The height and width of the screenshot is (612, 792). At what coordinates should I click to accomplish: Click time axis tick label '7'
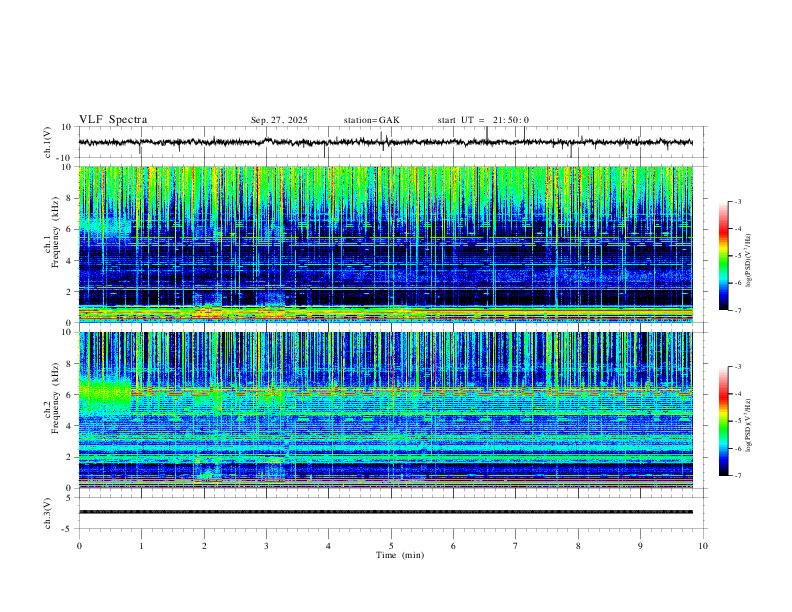(516, 546)
